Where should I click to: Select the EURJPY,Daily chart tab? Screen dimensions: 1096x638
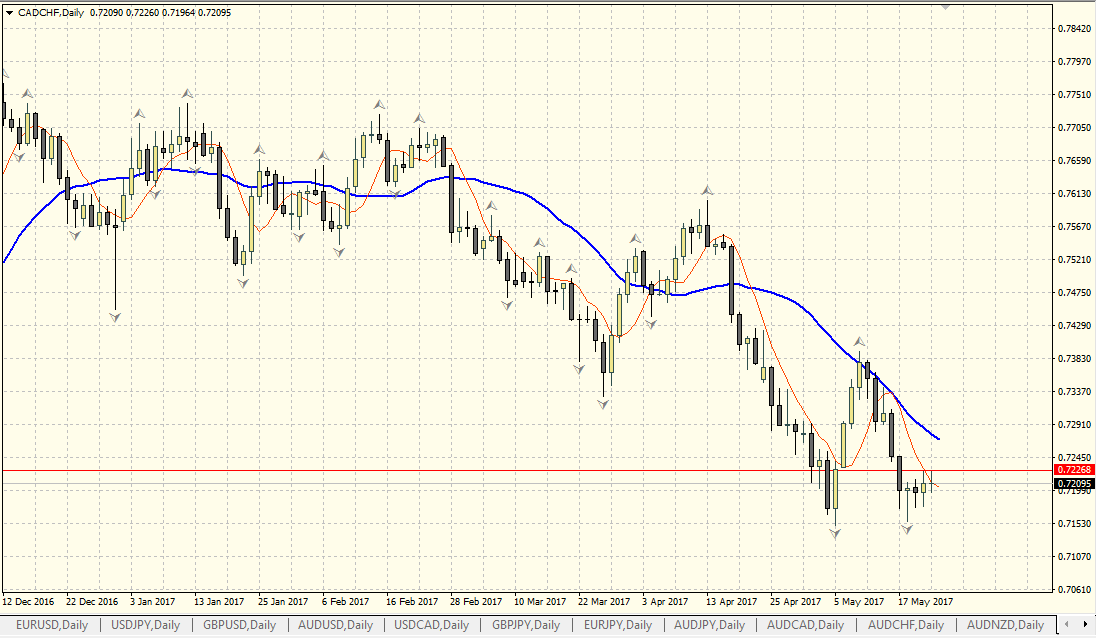pos(618,625)
